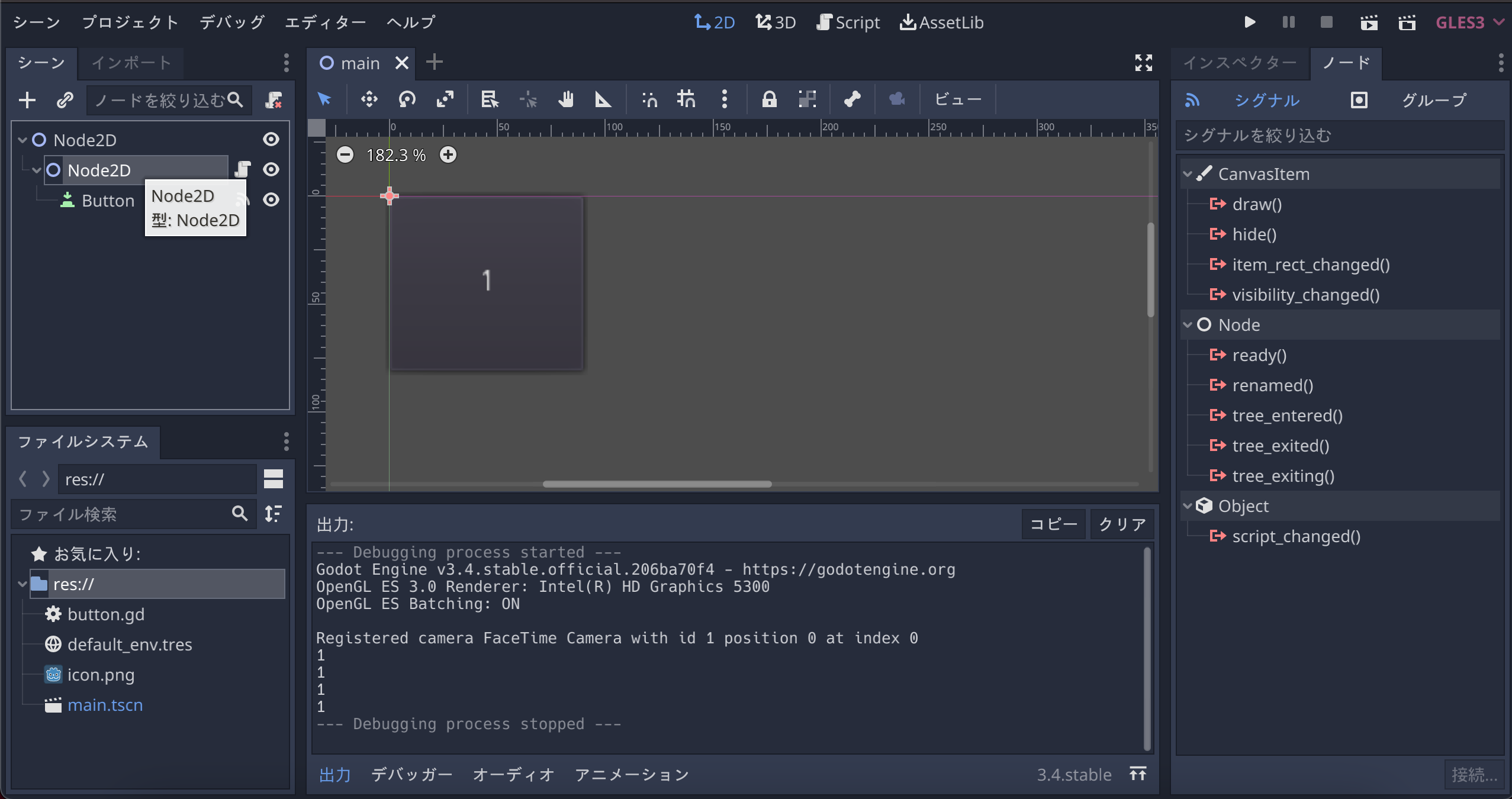
Task: Switch to the インスペクター tab
Action: (1240, 63)
